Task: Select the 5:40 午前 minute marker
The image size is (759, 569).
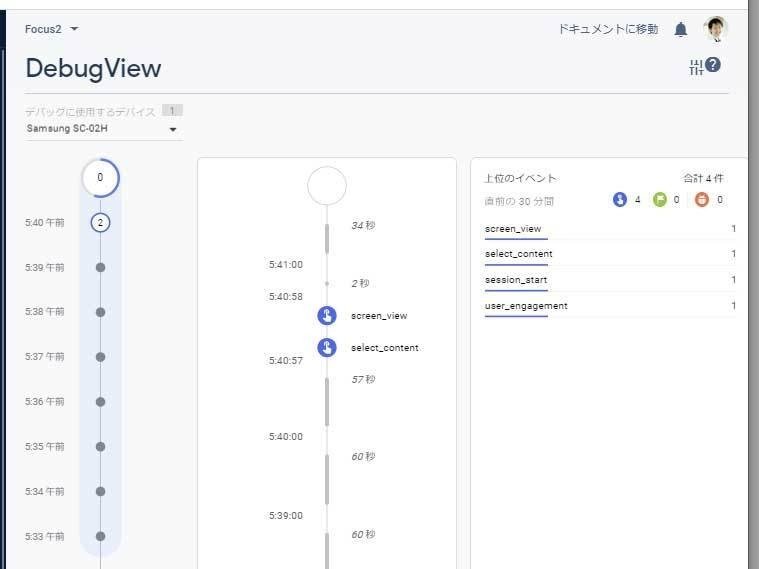Action: tap(100, 223)
